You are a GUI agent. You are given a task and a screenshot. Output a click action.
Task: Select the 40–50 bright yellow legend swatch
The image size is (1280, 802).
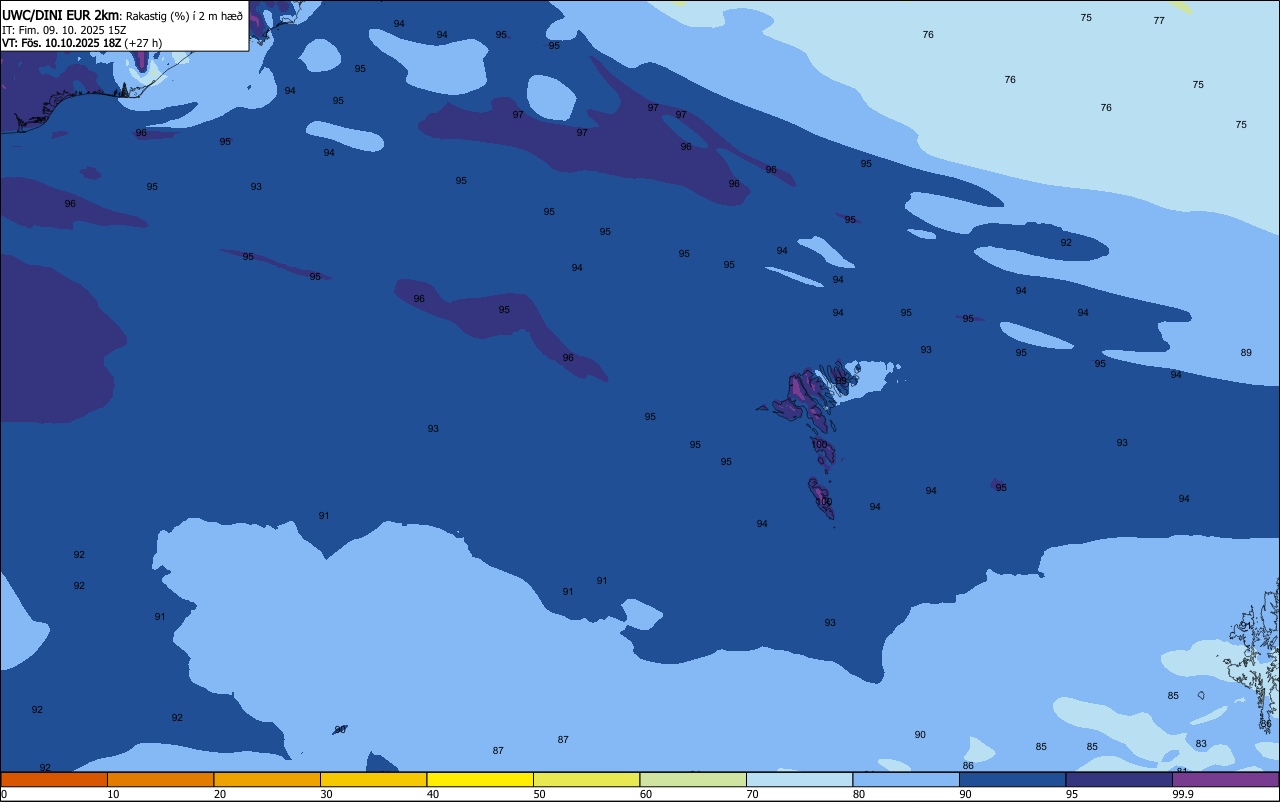click(480, 779)
